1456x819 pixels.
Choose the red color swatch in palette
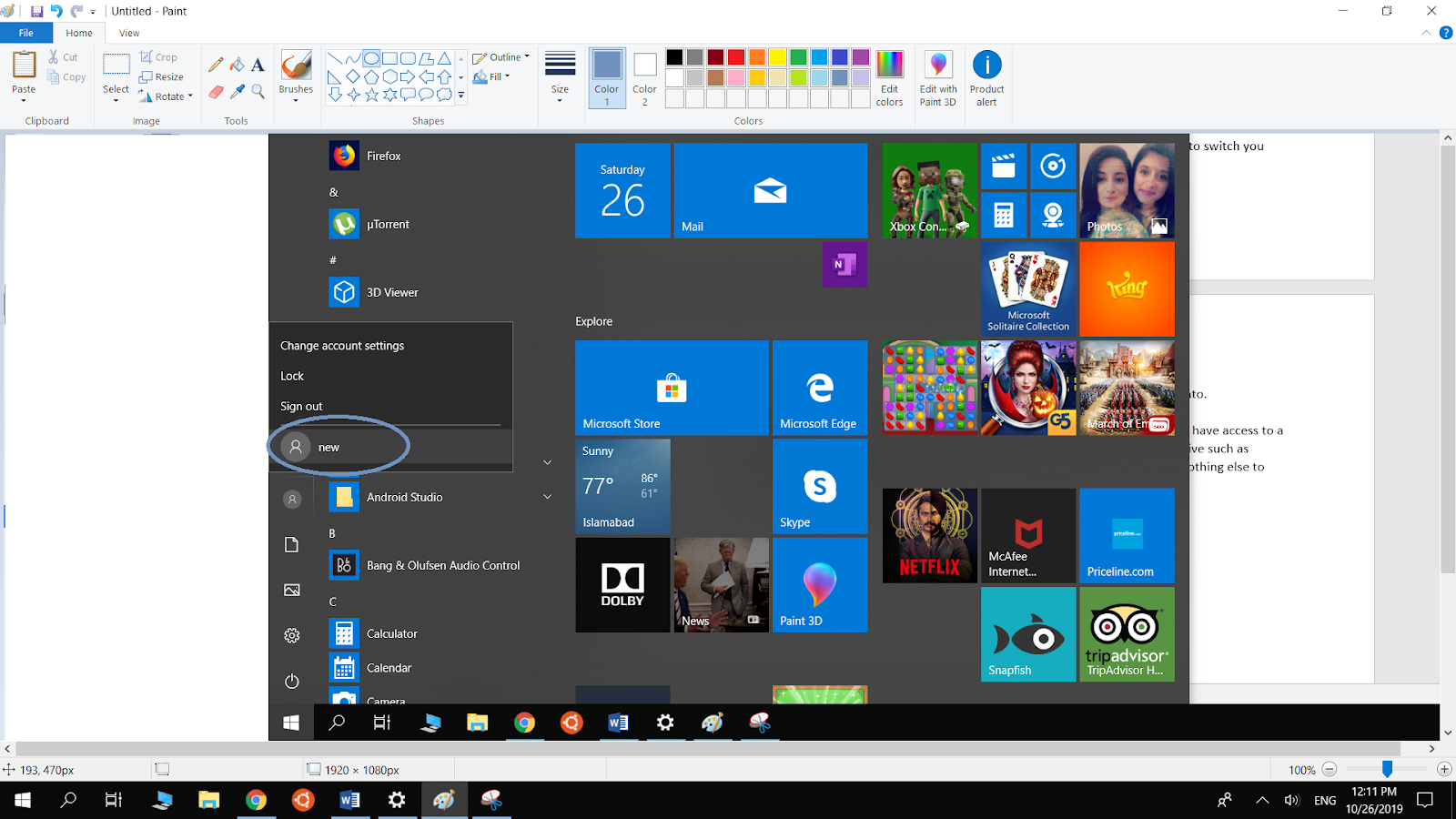tap(736, 57)
